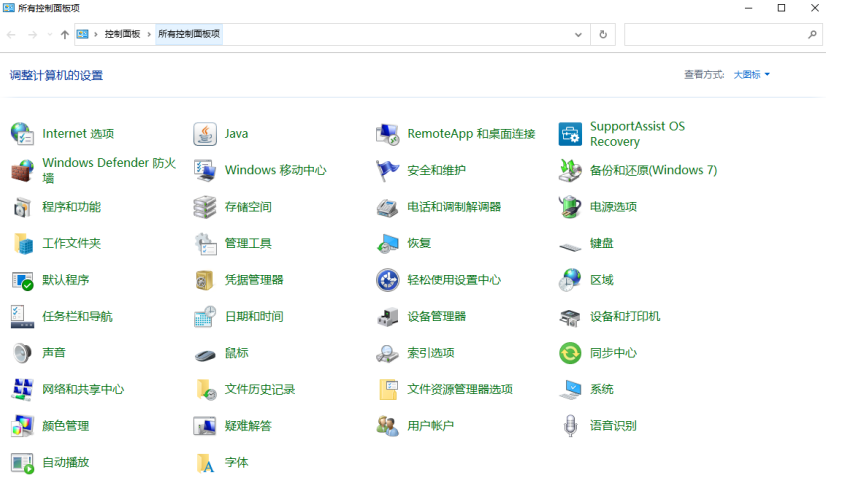Click the 同步中心 green sync icon

570,353
